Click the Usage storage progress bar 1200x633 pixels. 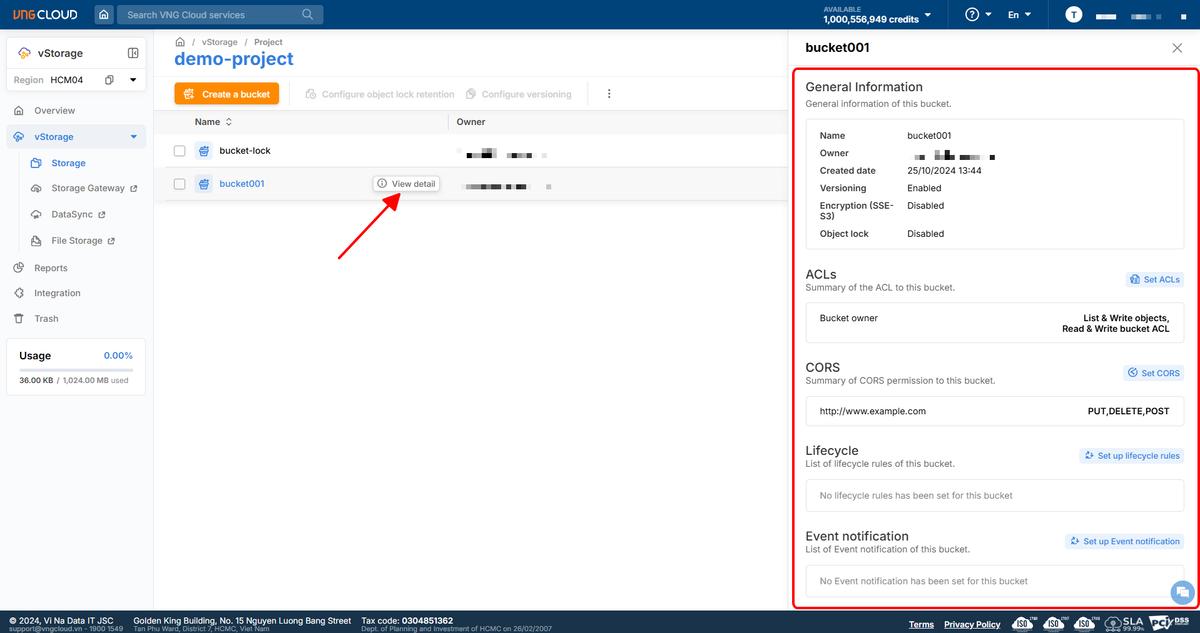tap(75, 370)
